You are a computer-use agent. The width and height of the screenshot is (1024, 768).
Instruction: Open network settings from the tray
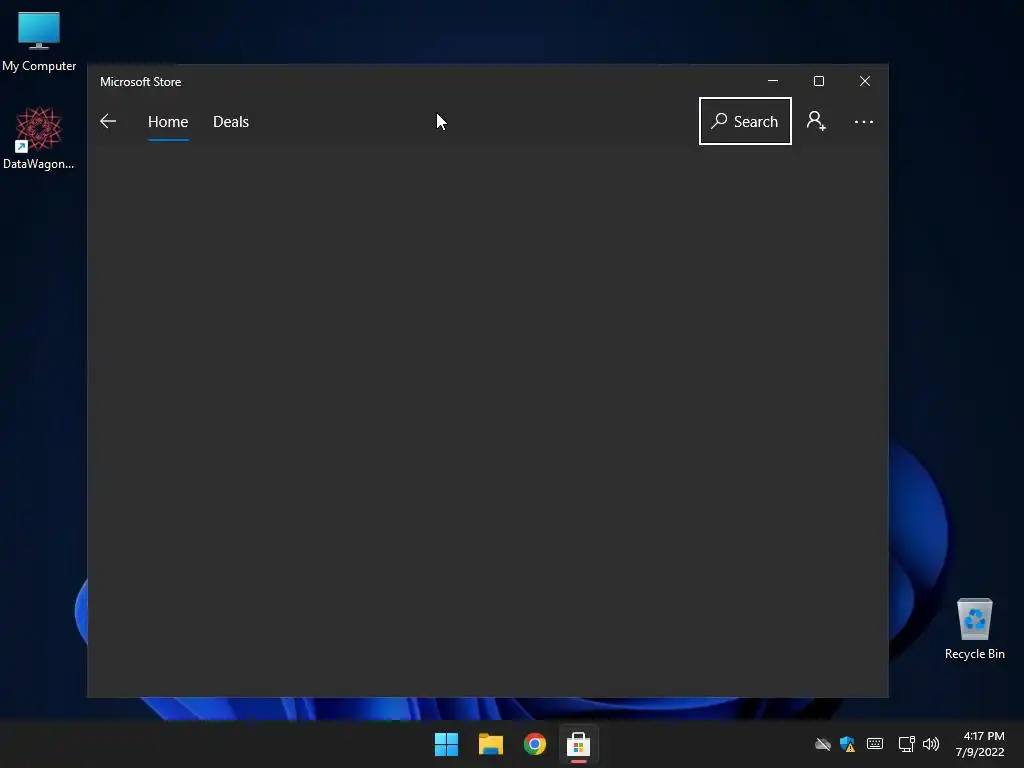pos(906,744)
